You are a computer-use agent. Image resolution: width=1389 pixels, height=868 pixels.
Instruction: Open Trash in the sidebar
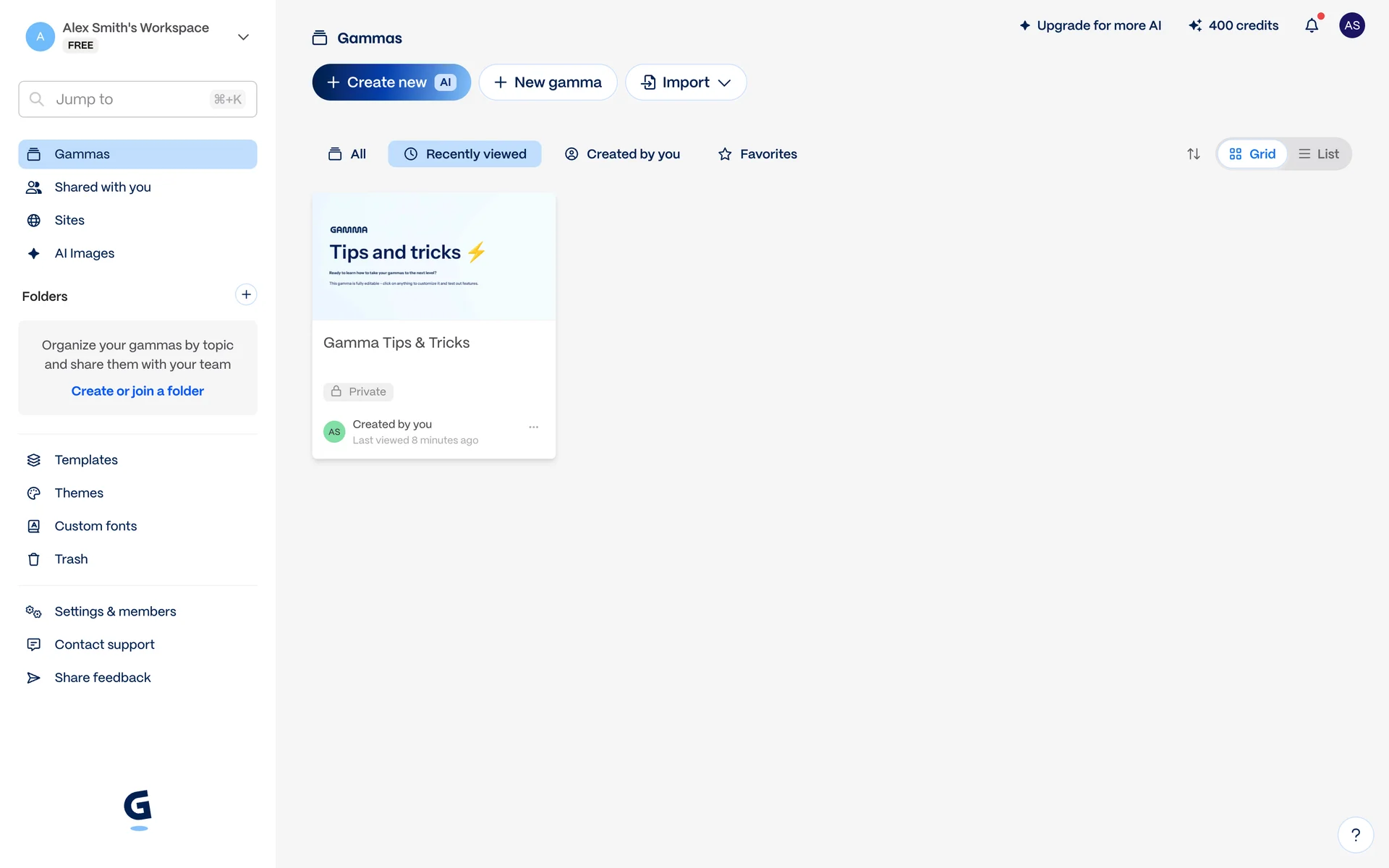[x=71, y=559]
